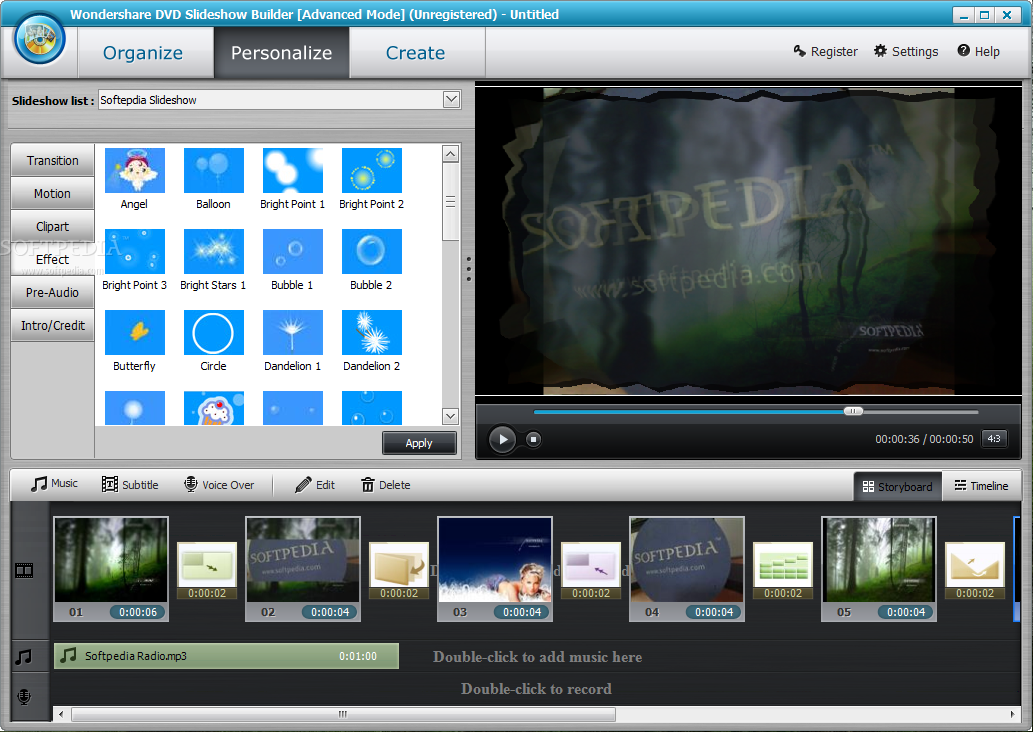This screenshot has width=1033, height=732.
Task: Open Register from the top bar
Action: pyautogui.click(x=825, y=51)
